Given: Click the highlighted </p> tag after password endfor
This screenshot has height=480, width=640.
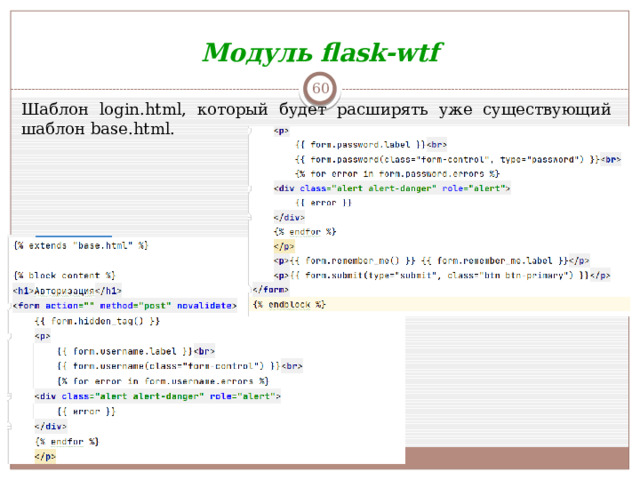Looking at the screenshot, I should pos(284,247).
